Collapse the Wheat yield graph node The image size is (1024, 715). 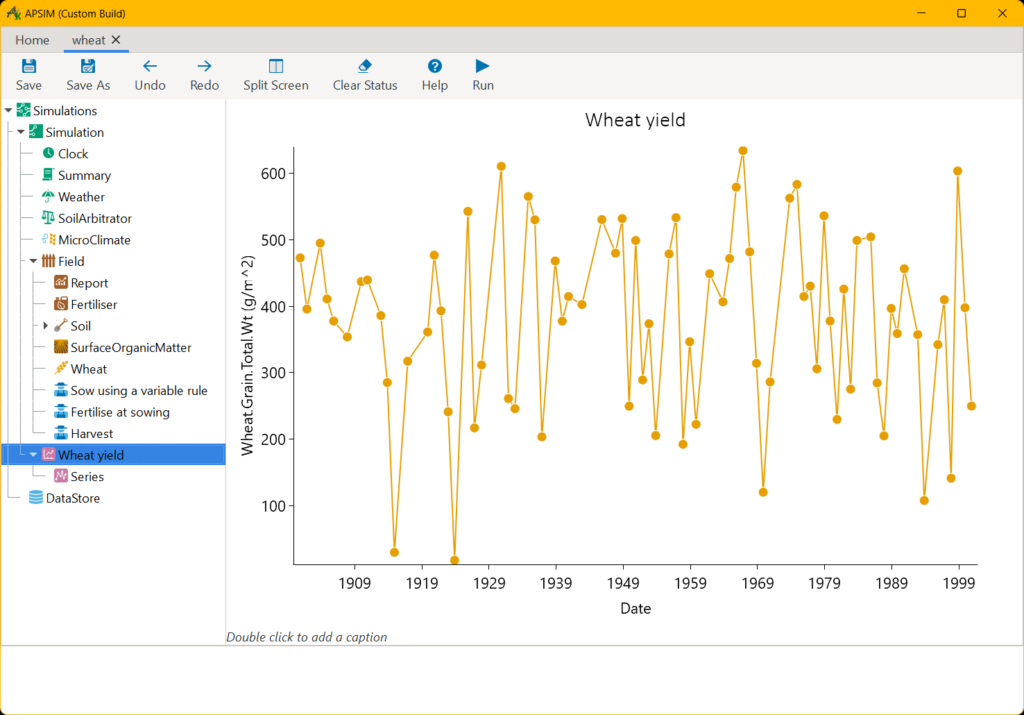pyautogui.click(x=33, y=455)
